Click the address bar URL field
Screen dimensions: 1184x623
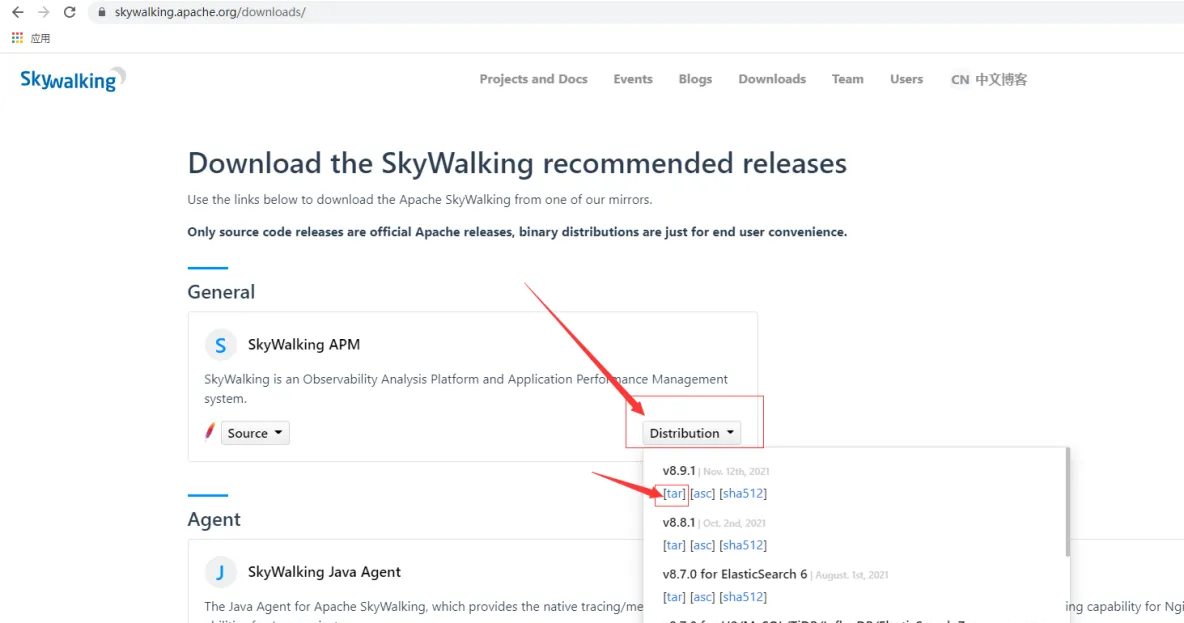[x=634, y=12]
